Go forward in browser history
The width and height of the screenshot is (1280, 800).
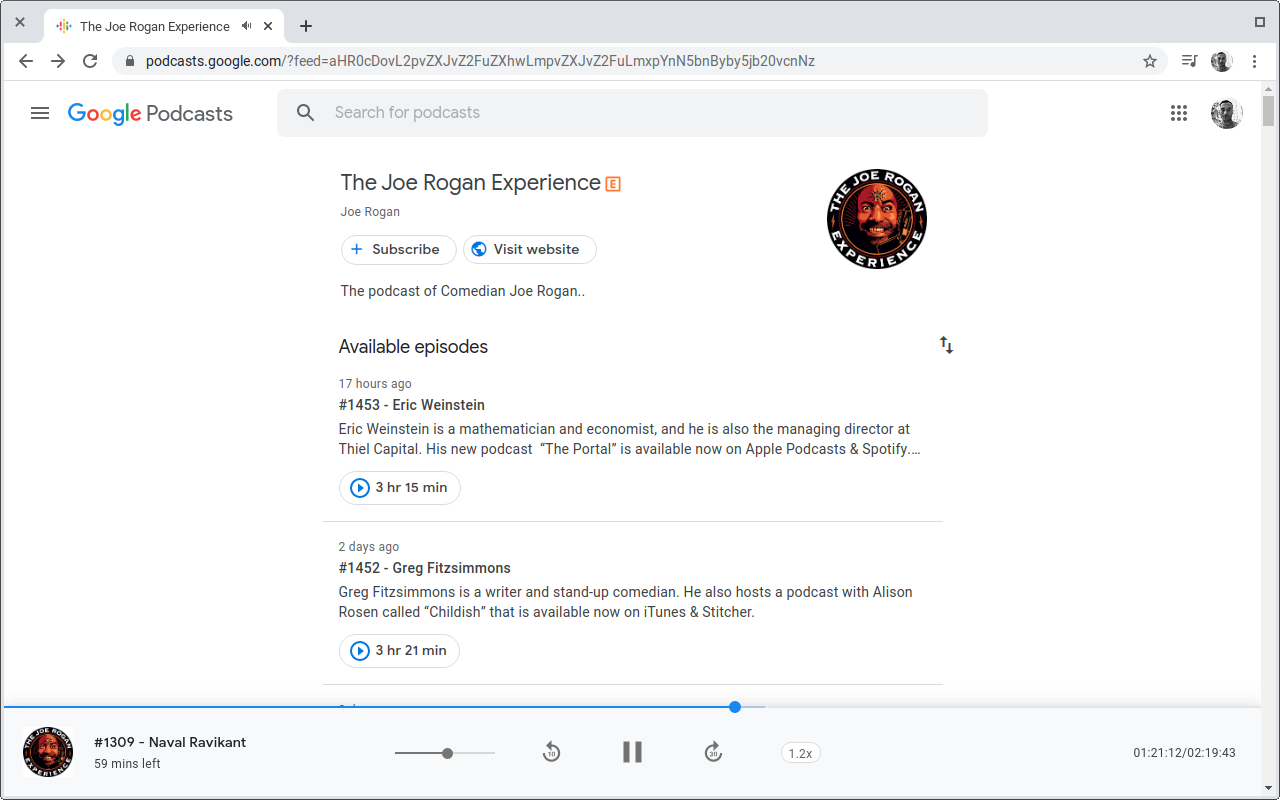58,61
